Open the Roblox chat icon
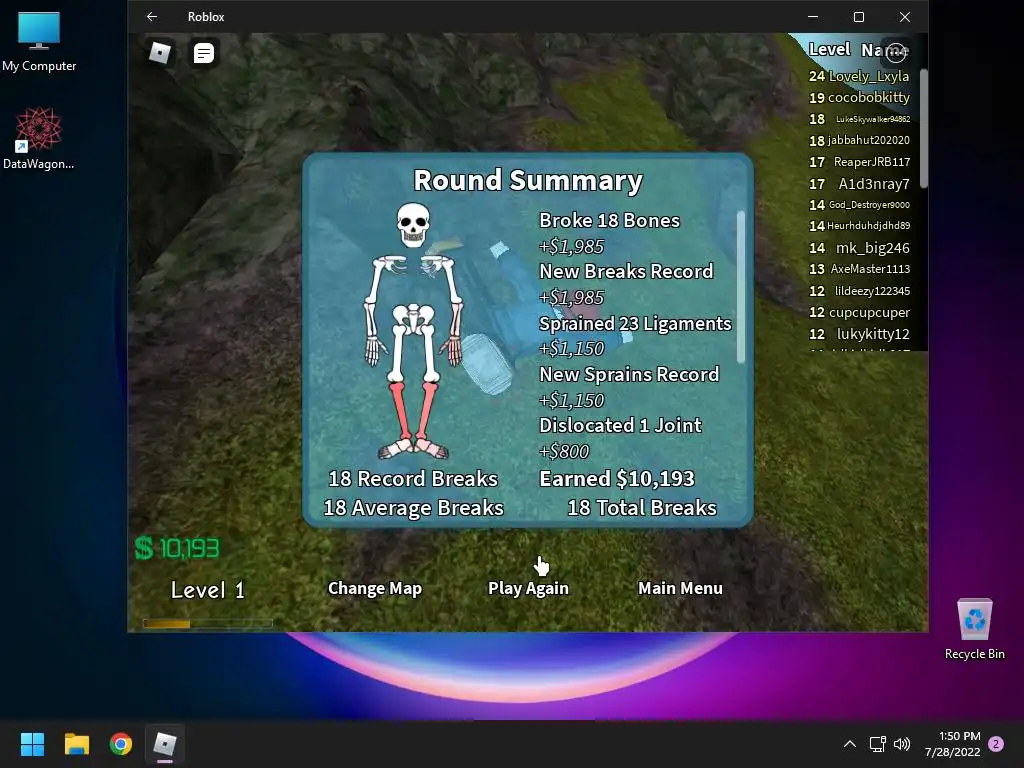1024x768 pixels. click(x=204, y=53)
